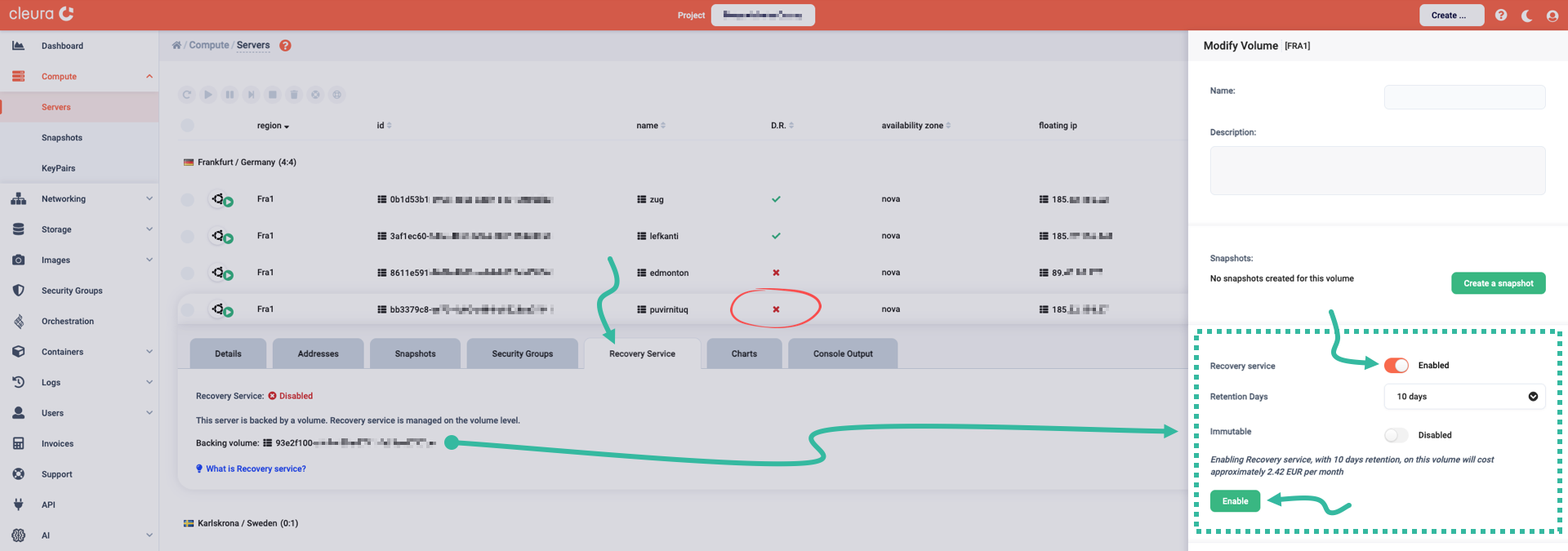Go to Compute in the breadcrumb

[209, 45]
